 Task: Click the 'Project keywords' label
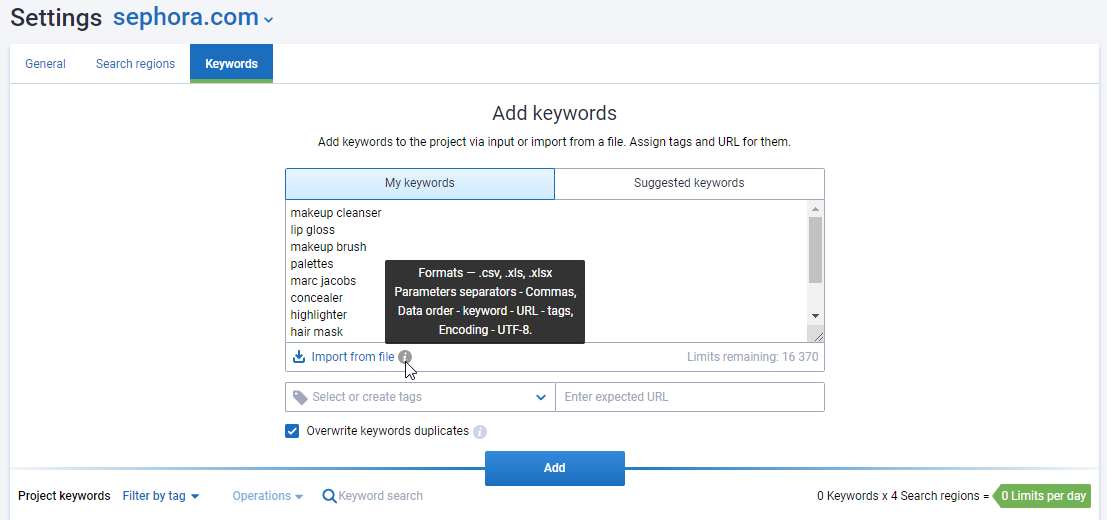click(x=64, y=496)
